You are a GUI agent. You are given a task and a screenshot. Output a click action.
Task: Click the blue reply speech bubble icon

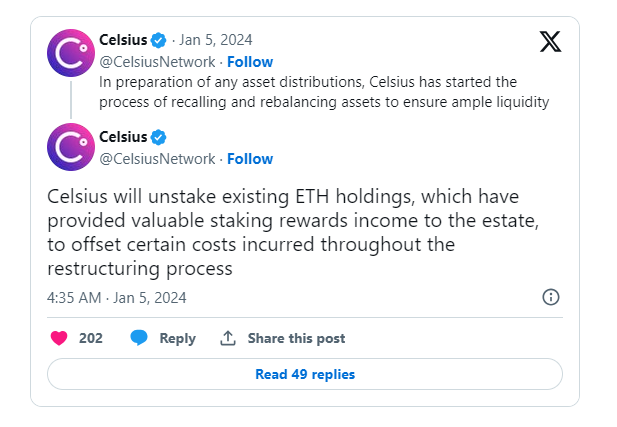tap(139, 338)
